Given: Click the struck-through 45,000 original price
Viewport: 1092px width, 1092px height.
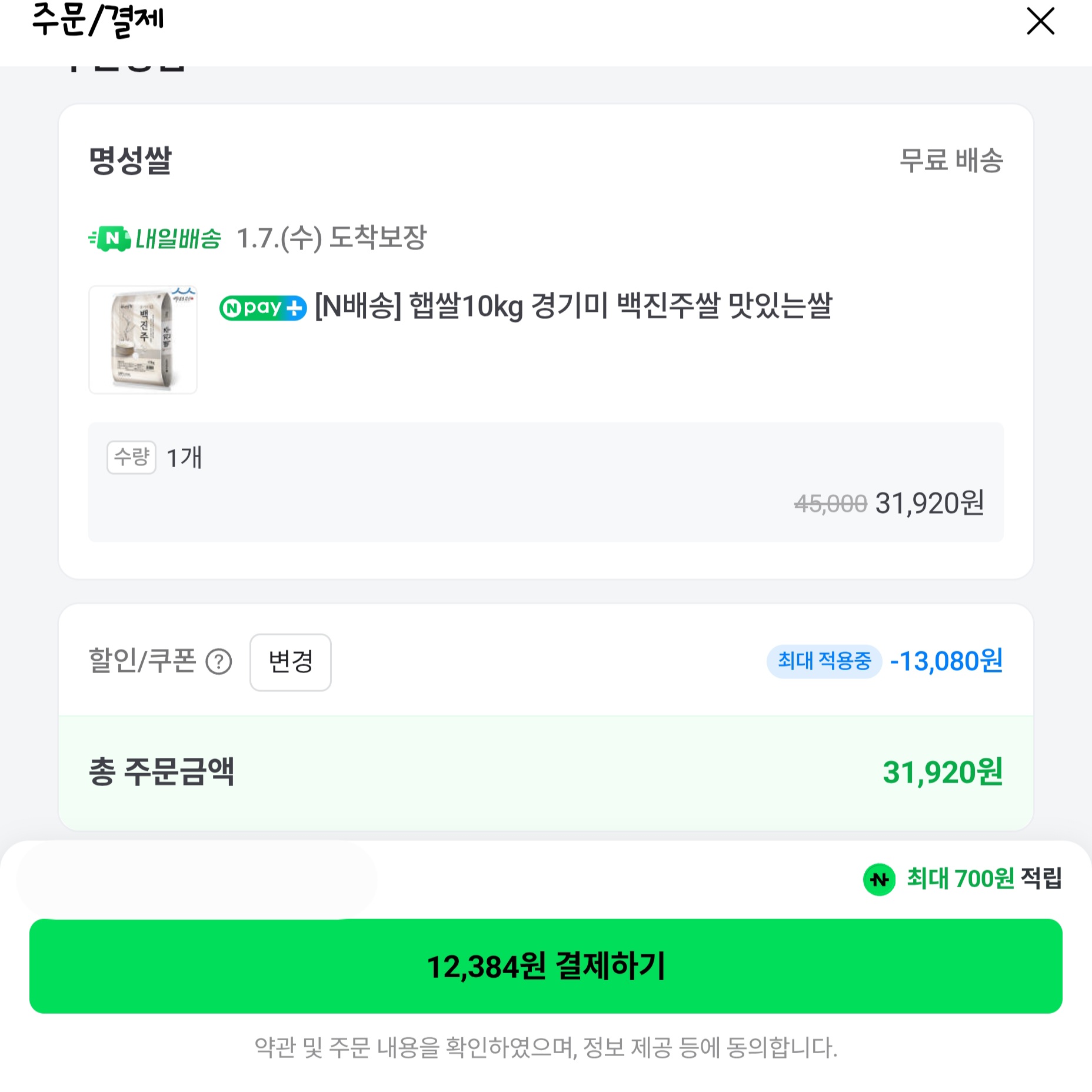Looking at the screenshot, I should 830,504.
